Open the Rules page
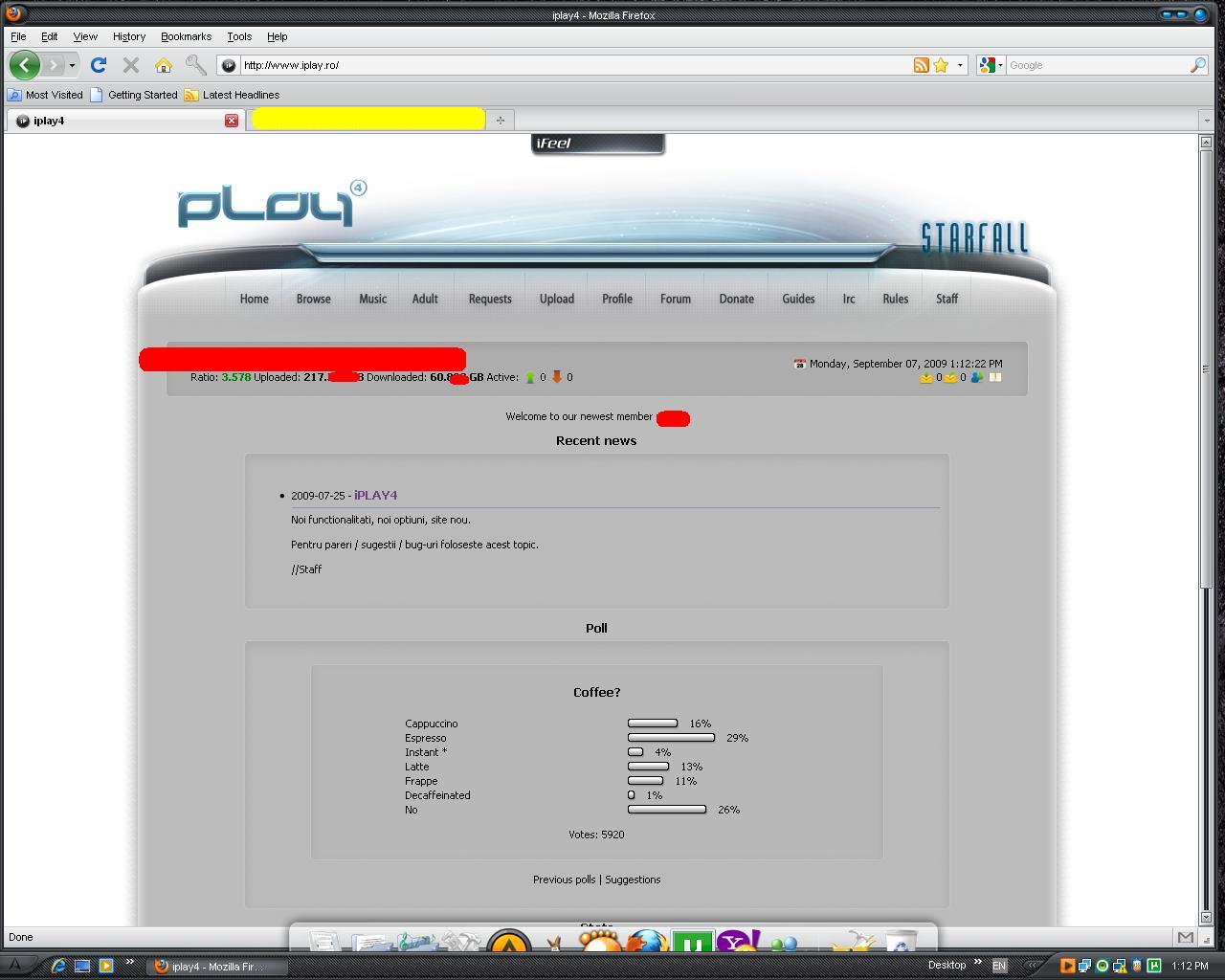This screenshot has width=1225, height=980. [895, 299]
